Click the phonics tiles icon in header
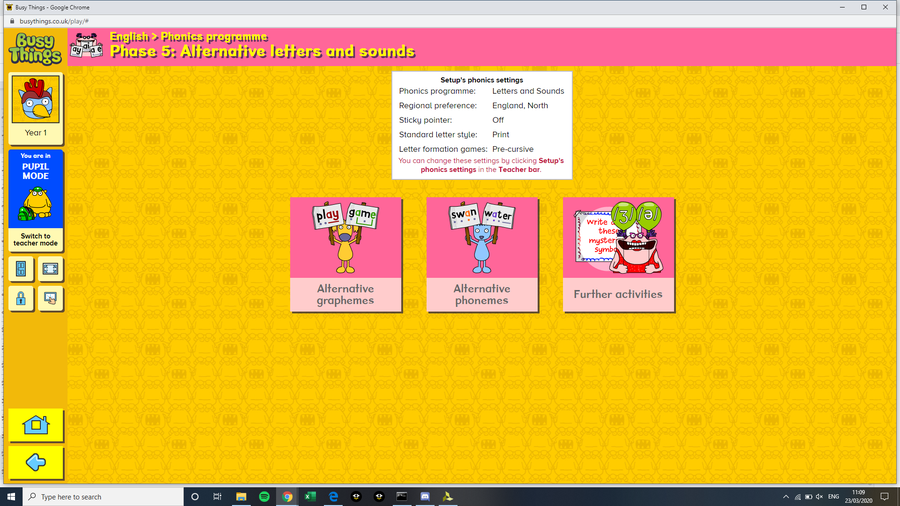900x506 pixels. (86, 45)
